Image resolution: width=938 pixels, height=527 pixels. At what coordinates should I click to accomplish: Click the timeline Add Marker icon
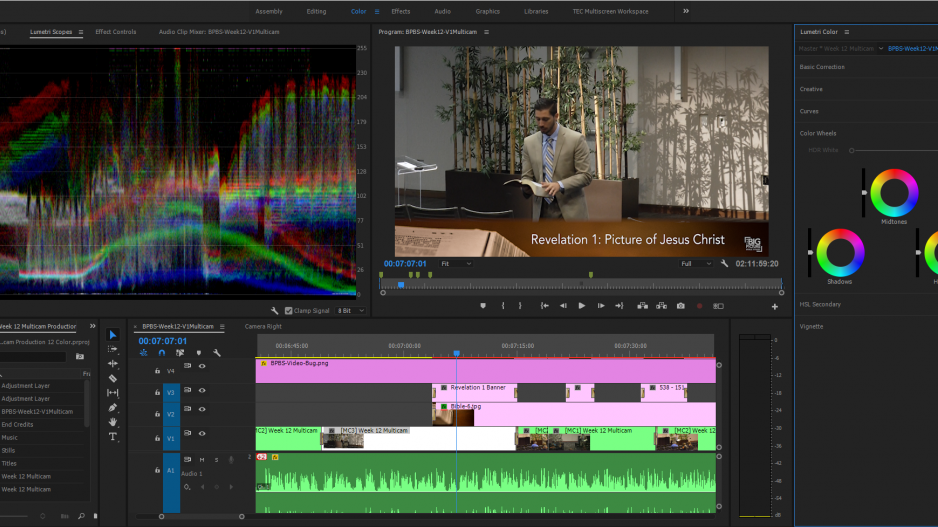coord(199,353)
